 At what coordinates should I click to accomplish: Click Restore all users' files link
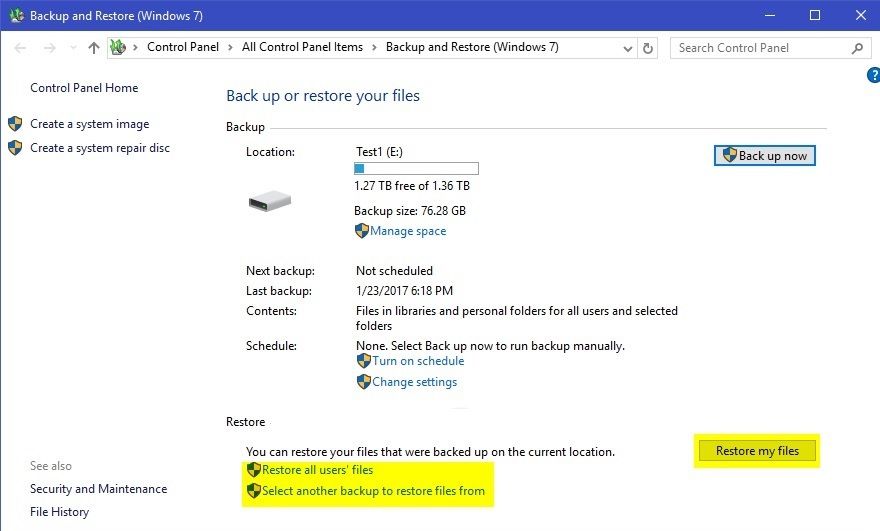tap(318, 470)
